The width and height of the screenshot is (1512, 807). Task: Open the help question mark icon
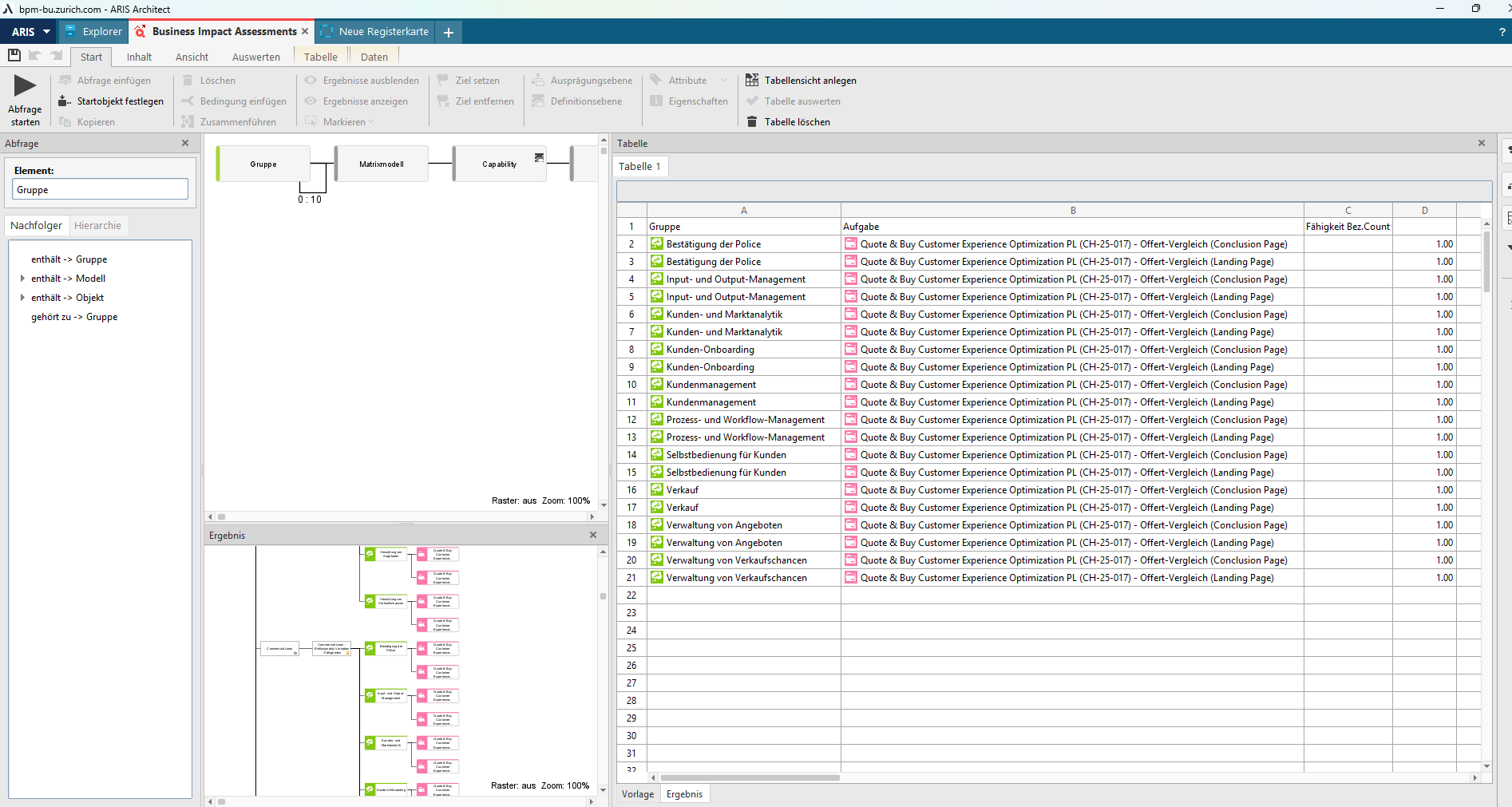pyautogui.click(x=1502, y=32)
